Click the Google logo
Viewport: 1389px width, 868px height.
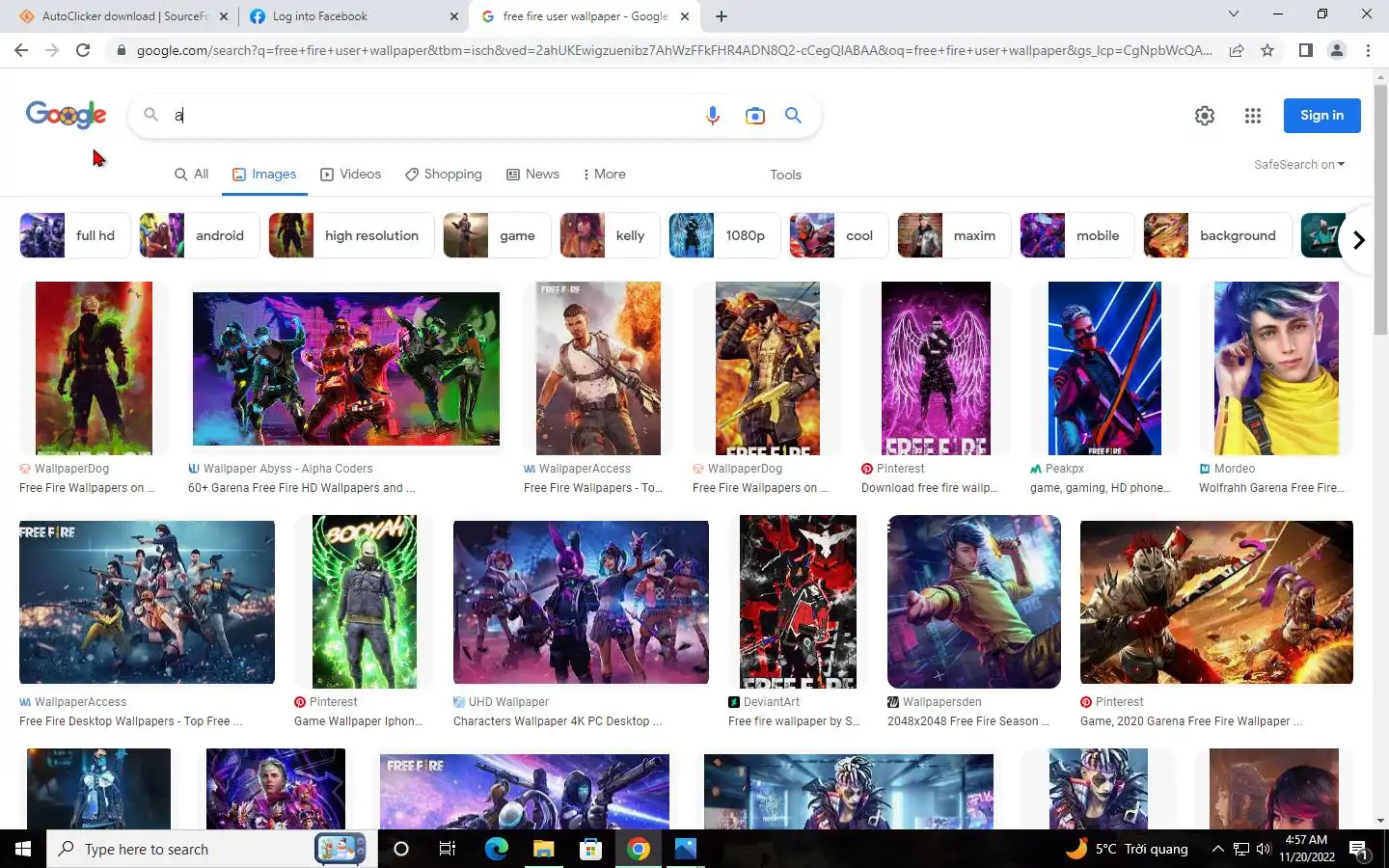tap(66, 115)
